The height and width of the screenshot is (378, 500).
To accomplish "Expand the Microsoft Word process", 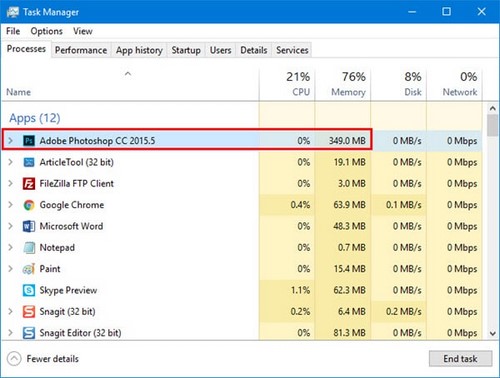I will pyautogui.click(x=10, y=226).
